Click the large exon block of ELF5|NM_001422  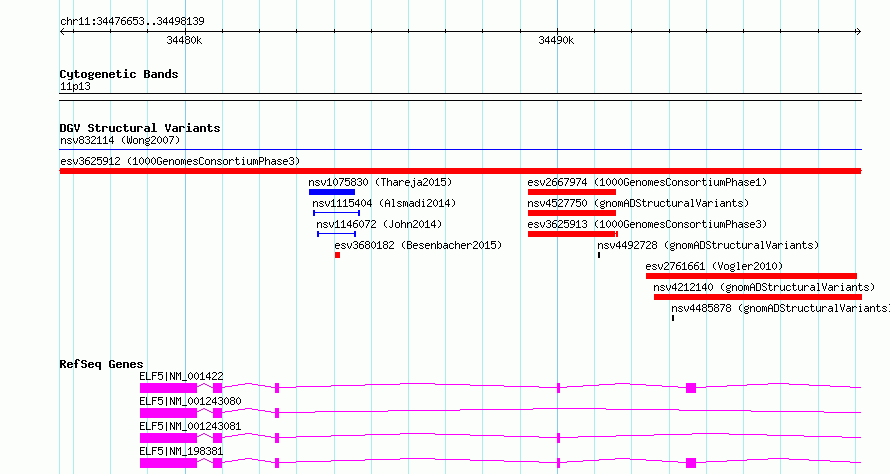pos(169,388)
